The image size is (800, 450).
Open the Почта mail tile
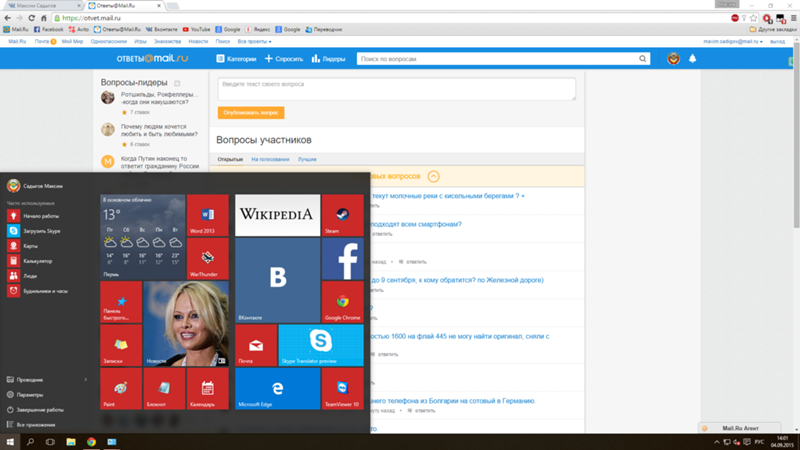point(256,345)
